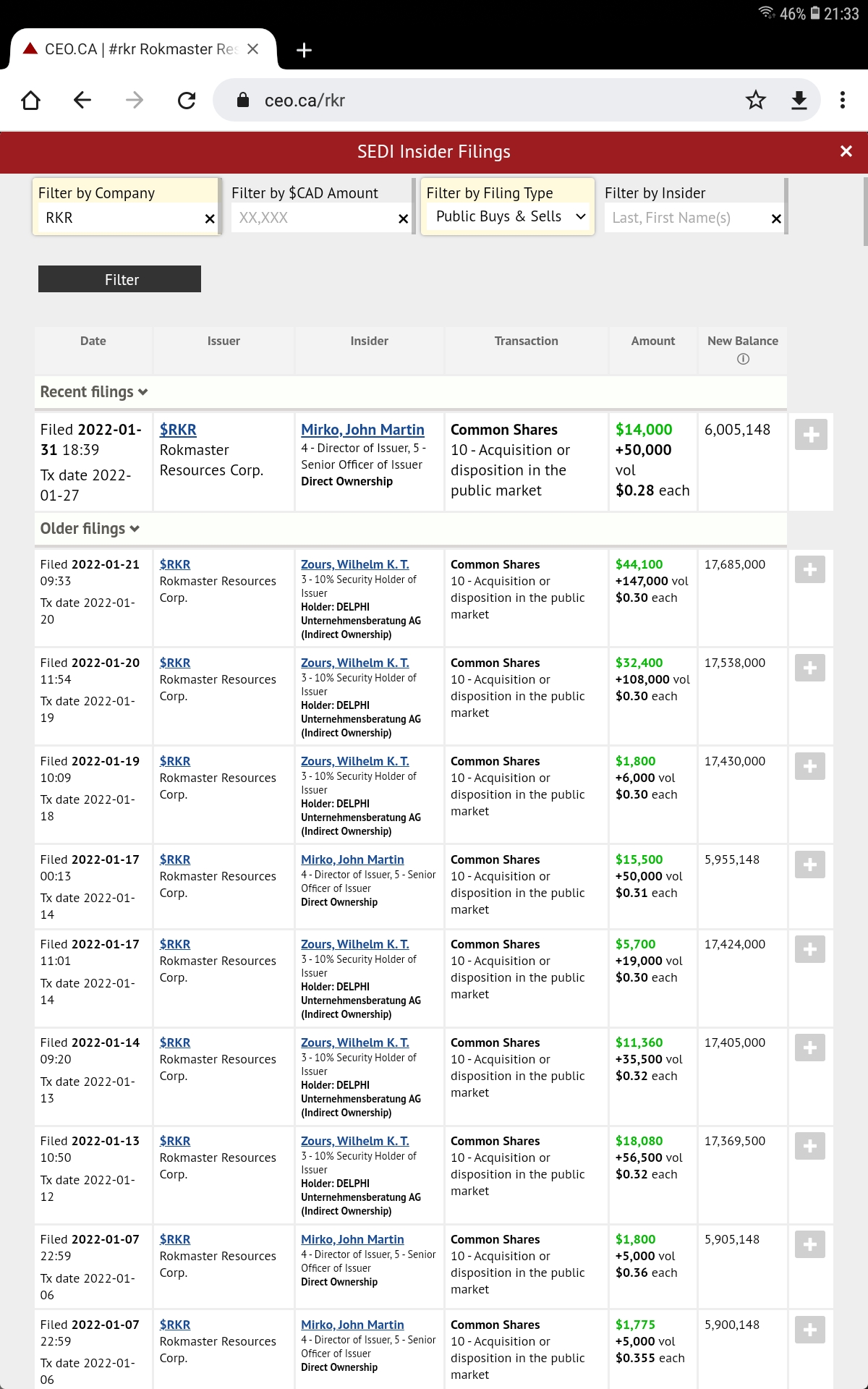
Task: Check the Wi-Fi status icon
Action: click(x=766, y=13)
